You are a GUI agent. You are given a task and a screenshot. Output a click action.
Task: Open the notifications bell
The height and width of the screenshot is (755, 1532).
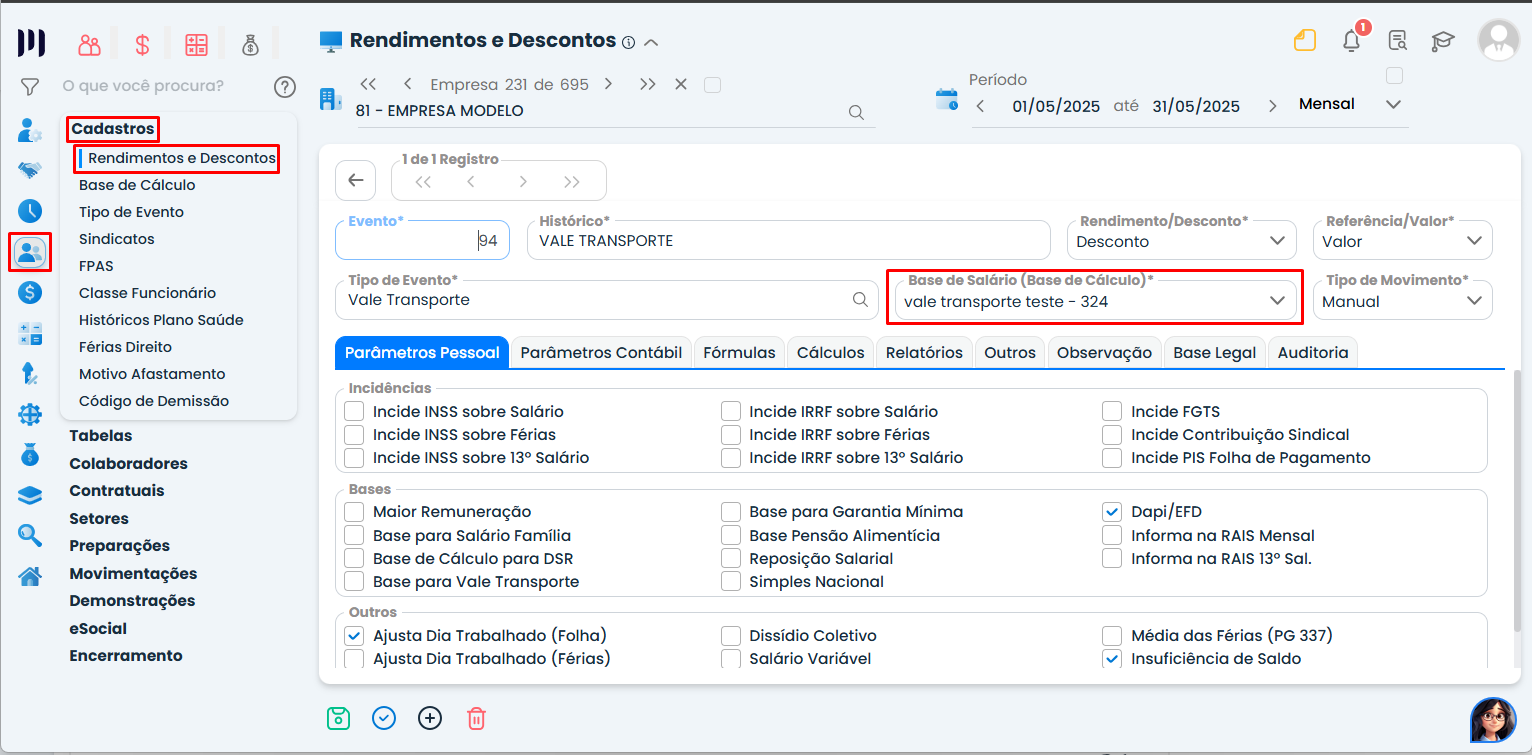pos(1351,41)
